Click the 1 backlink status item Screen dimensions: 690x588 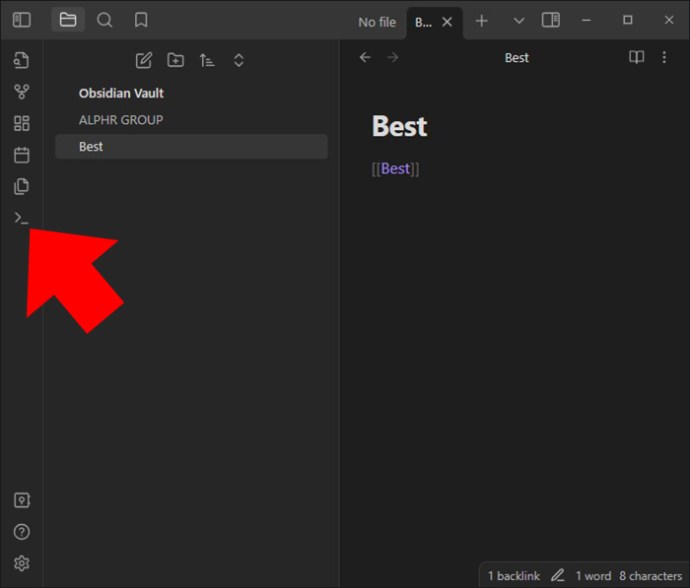point(514,576)
